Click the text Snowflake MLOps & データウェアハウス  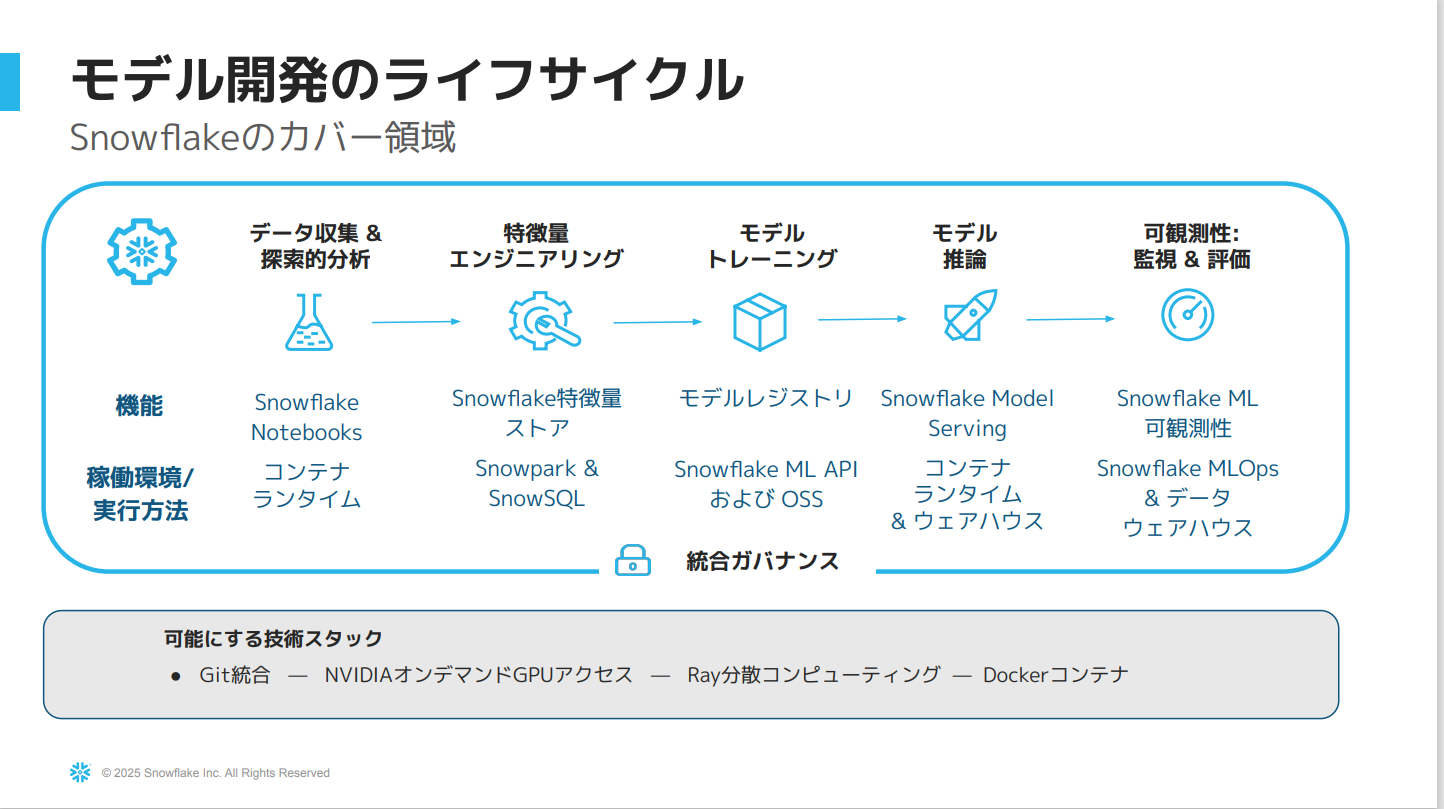click(1188, 498)
